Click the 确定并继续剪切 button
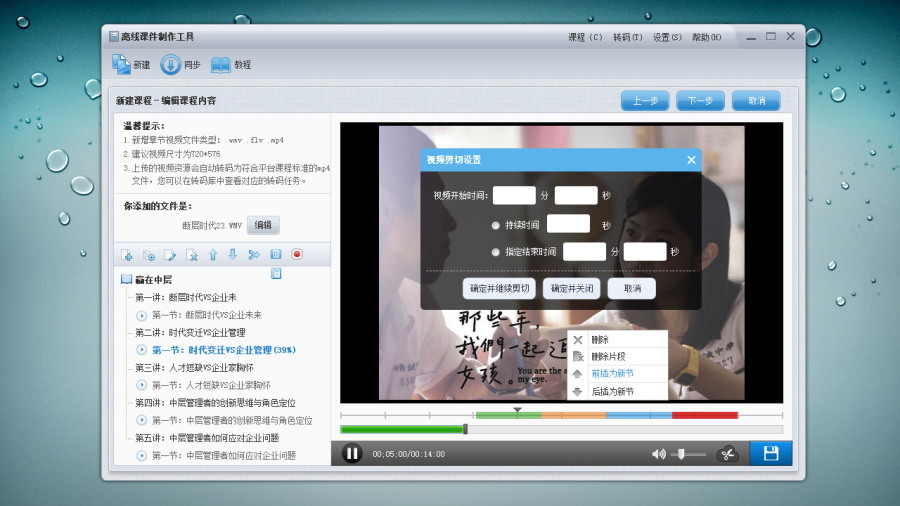The height and width of the screenshot is (506, 900). point(499,288)
